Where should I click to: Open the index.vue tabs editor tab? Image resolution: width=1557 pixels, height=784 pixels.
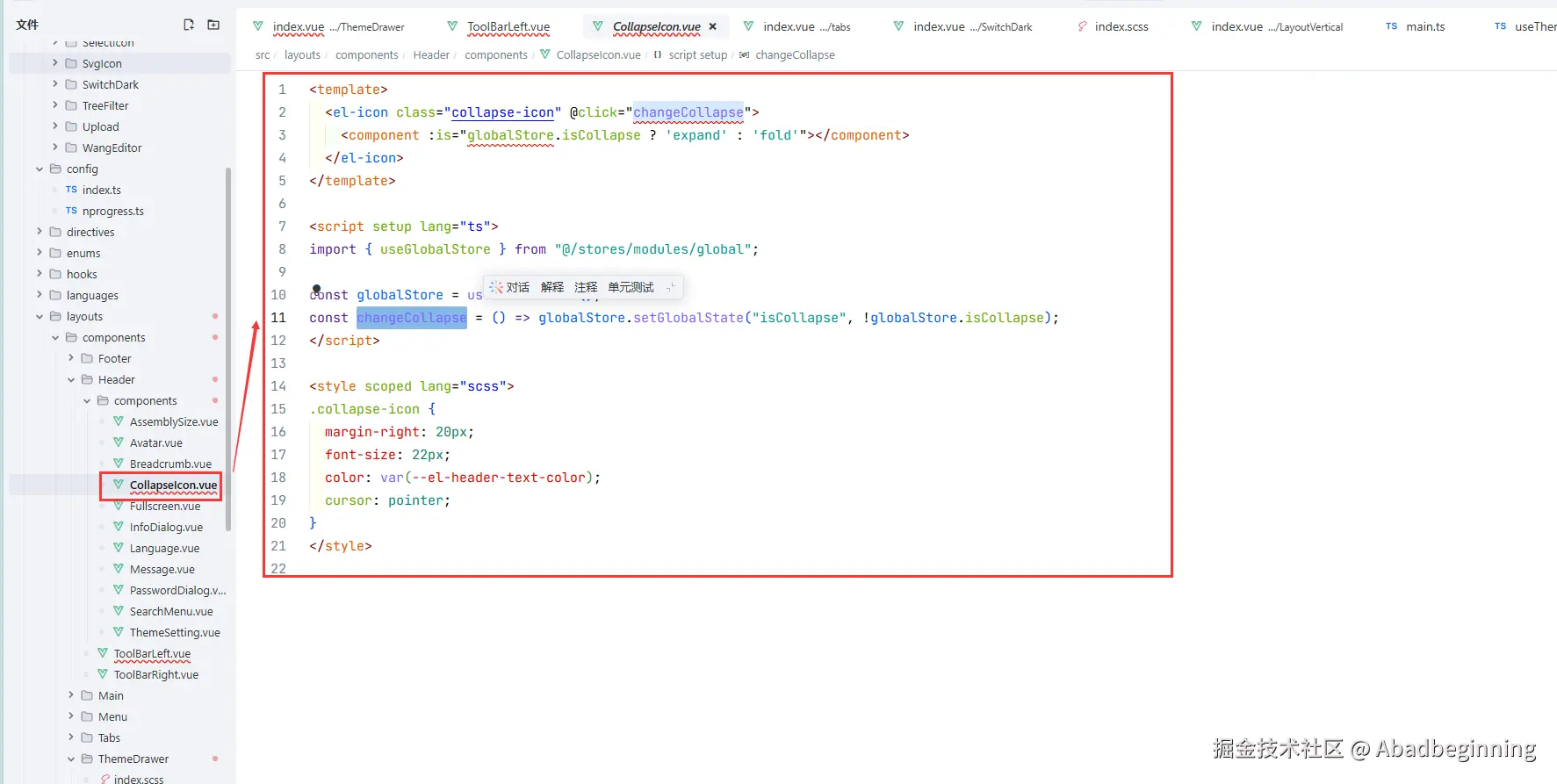[797, 26]
